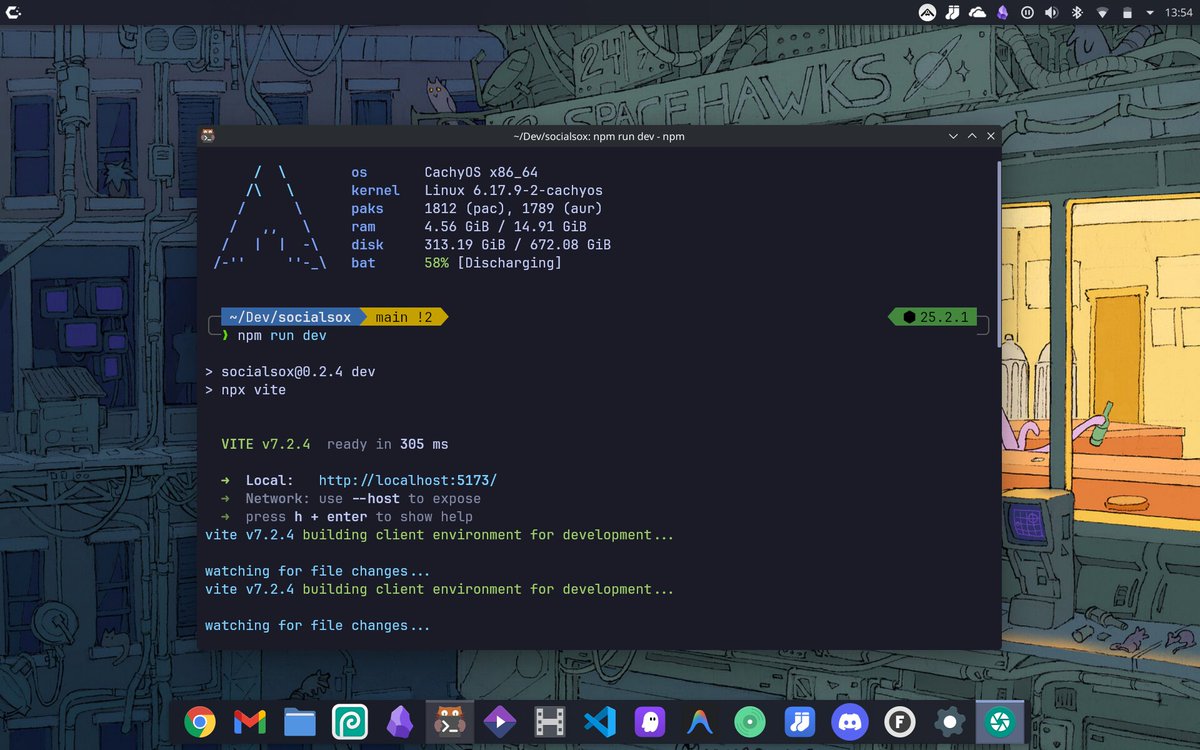Click the 13:54 clock to open the calendar
This screenshot has width=1200, height=750.
click(1177, 12)
